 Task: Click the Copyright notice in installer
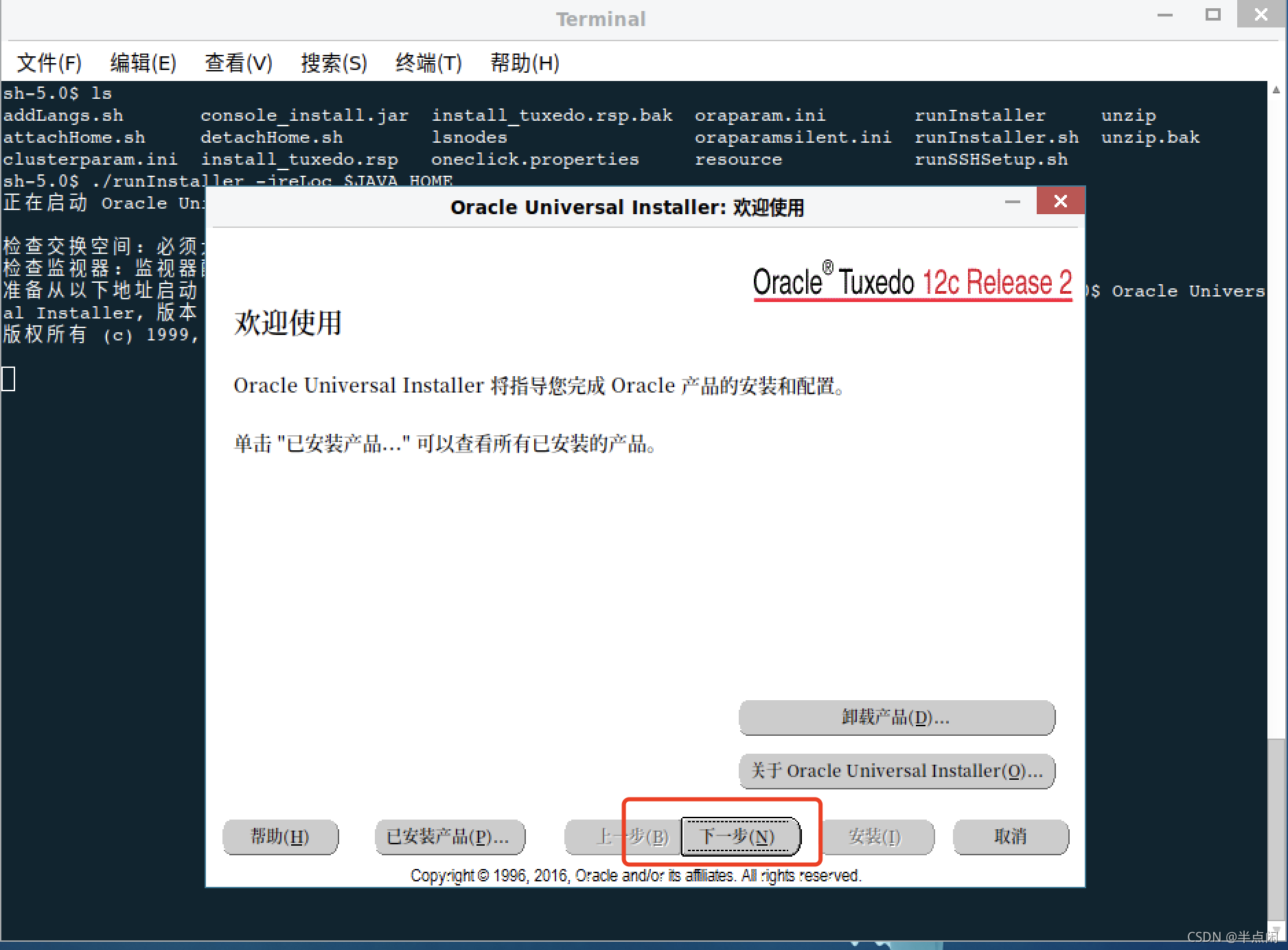(x=636, y=876)
